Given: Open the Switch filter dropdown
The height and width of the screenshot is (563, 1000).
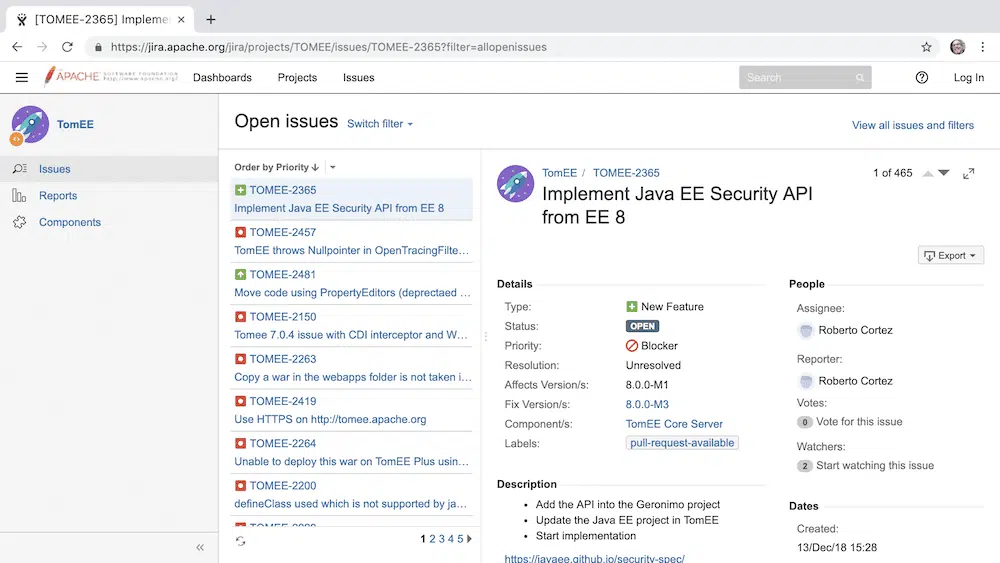Looking at the screenshot, I should (379, 124).
